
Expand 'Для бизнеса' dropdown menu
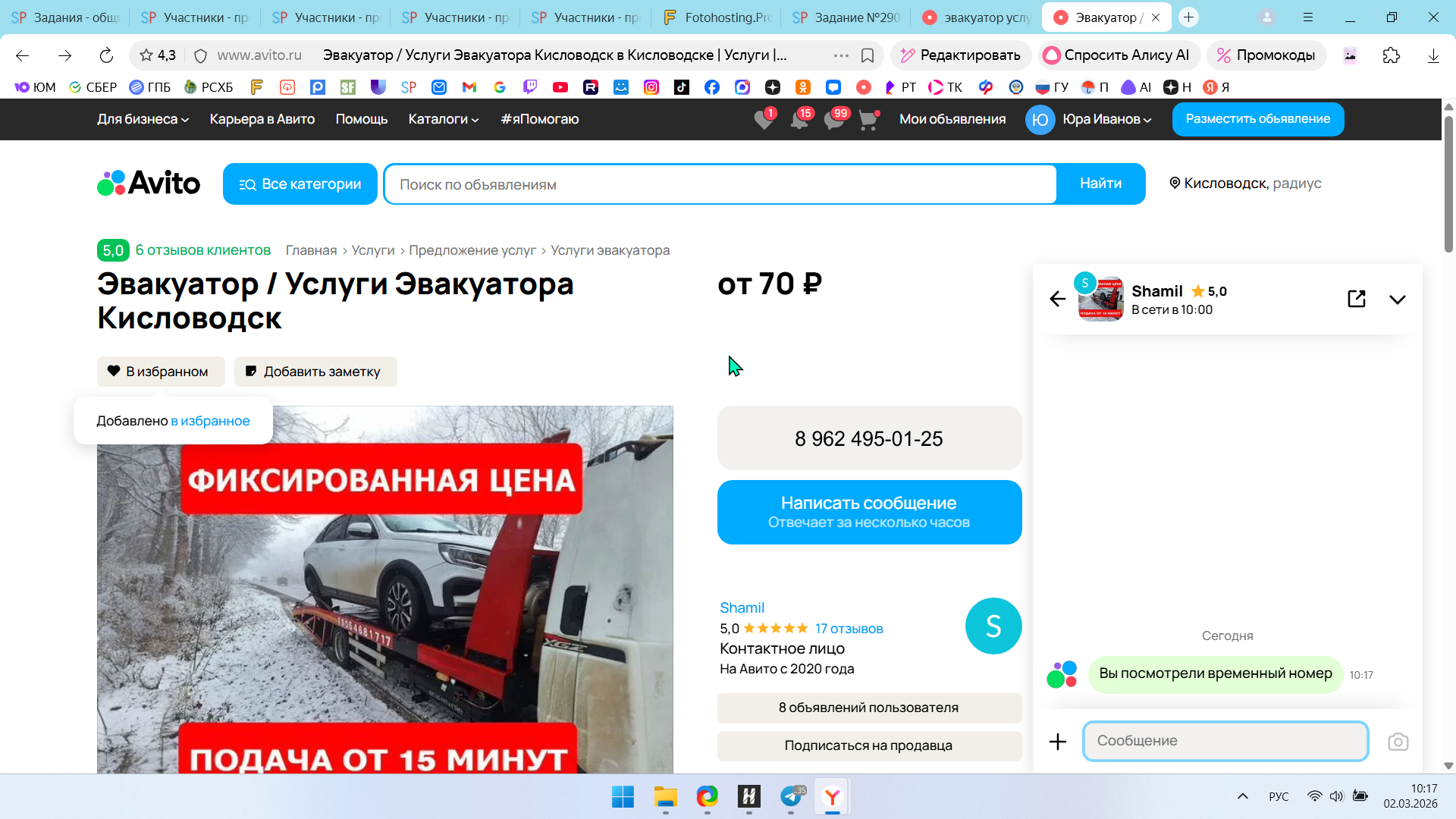(143, 119)
